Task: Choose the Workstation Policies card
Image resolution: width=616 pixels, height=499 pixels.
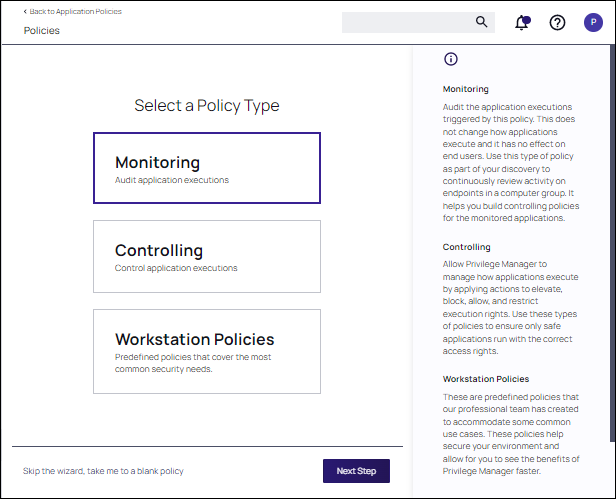Action: [x=207, y=351]
